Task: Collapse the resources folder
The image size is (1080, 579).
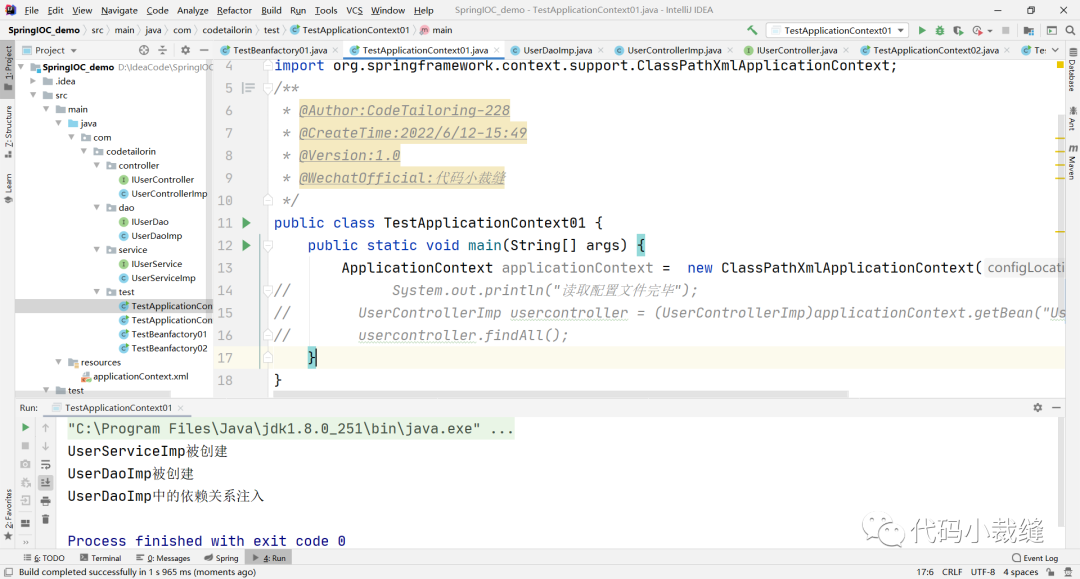Action: pyautogui.click(x=59, y=362)
